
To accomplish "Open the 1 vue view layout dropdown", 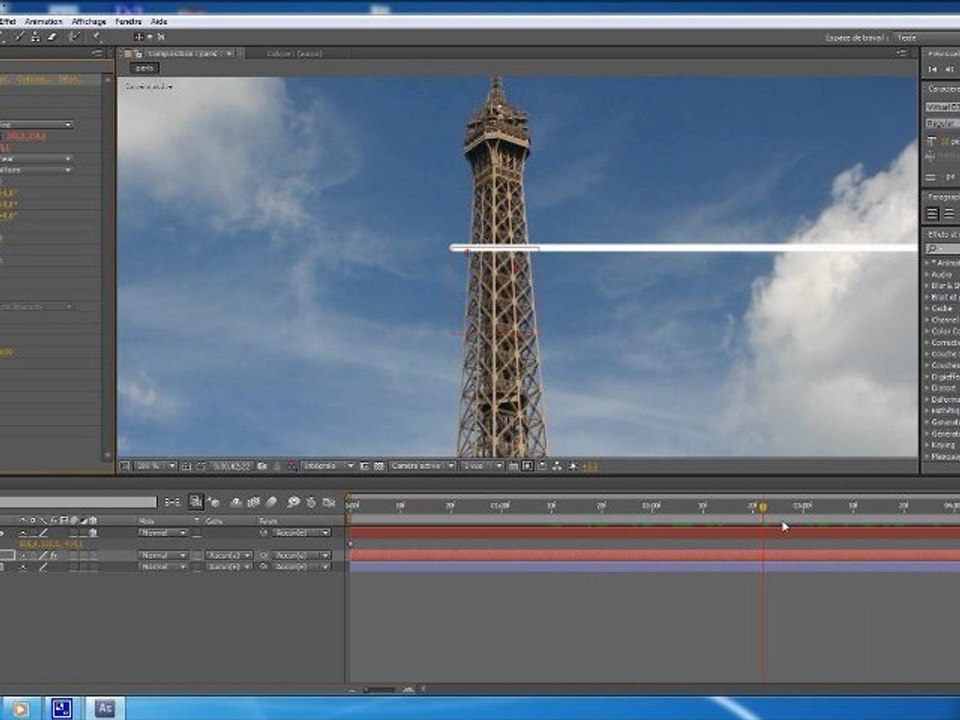I will (x=482, y=466).
